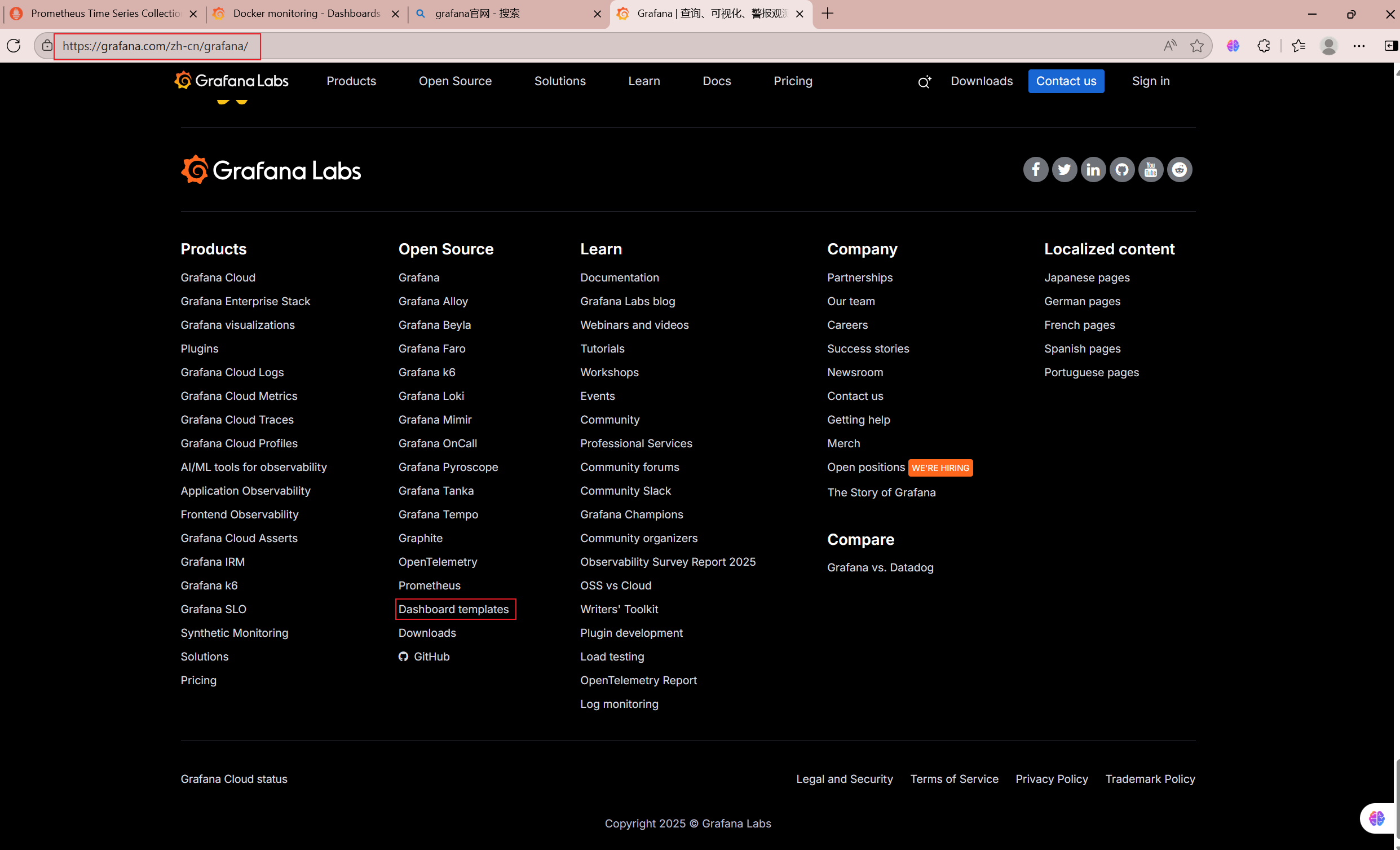
Task: Open Grafana Labs Reddit icon
Action: [x=1180, y=169]
